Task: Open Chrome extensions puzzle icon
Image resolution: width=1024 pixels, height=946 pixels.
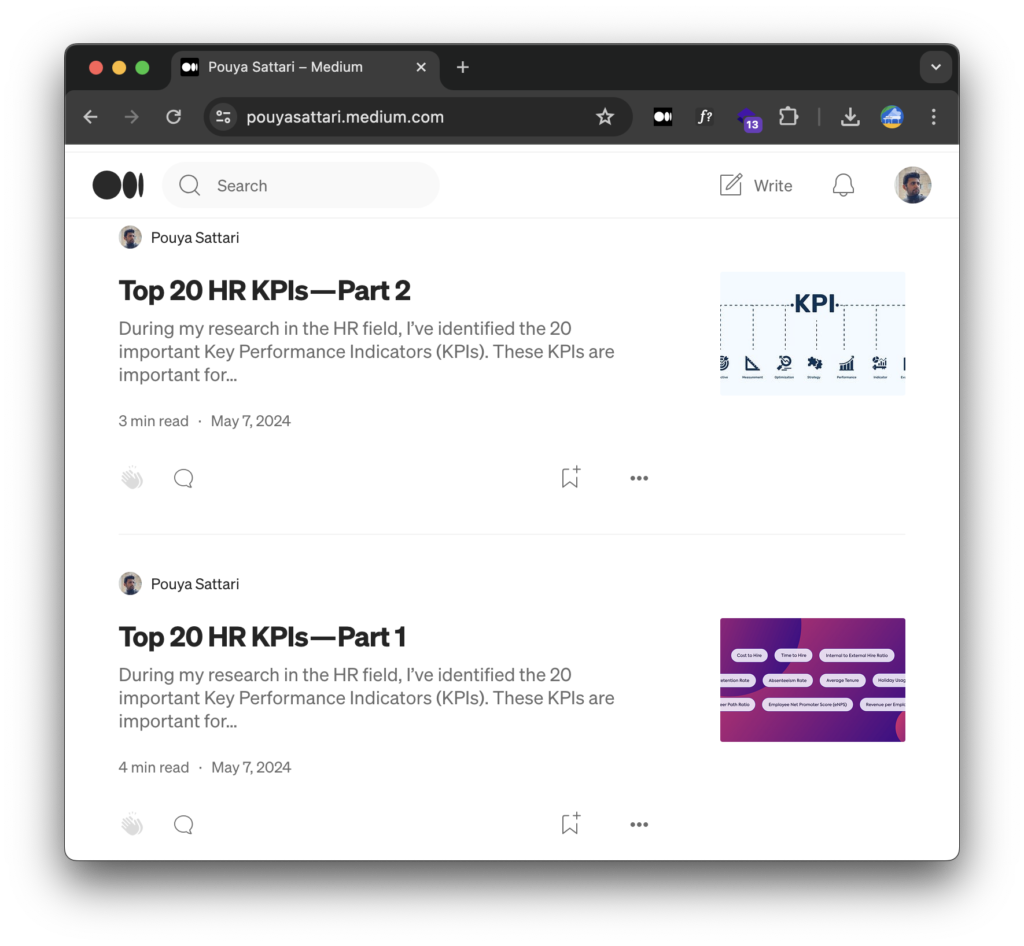Action: tap(788, 117)
